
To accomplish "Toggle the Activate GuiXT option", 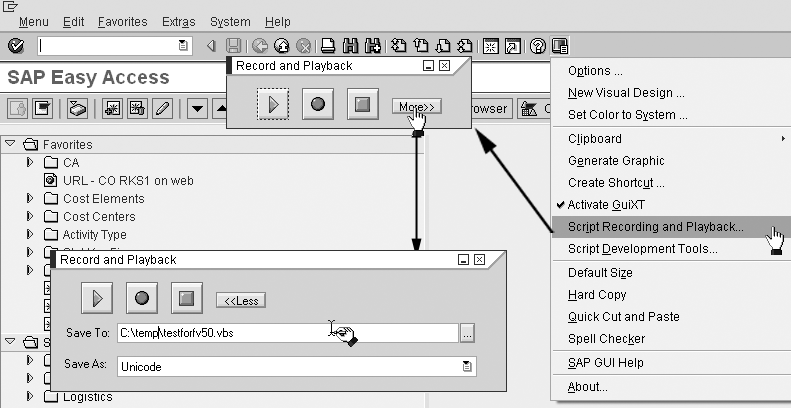I will pos(671,205).
